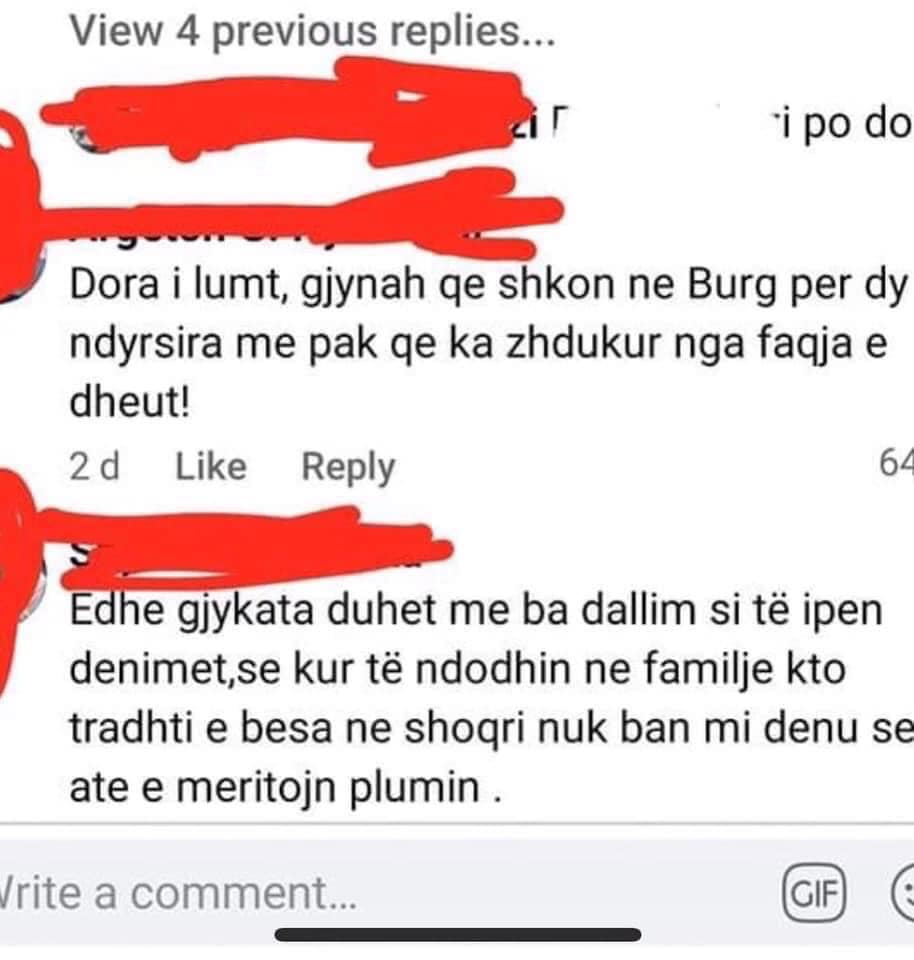Expand "View 4 previous replies..."
The height and width of the screenshot is (960, 914).
312,31
